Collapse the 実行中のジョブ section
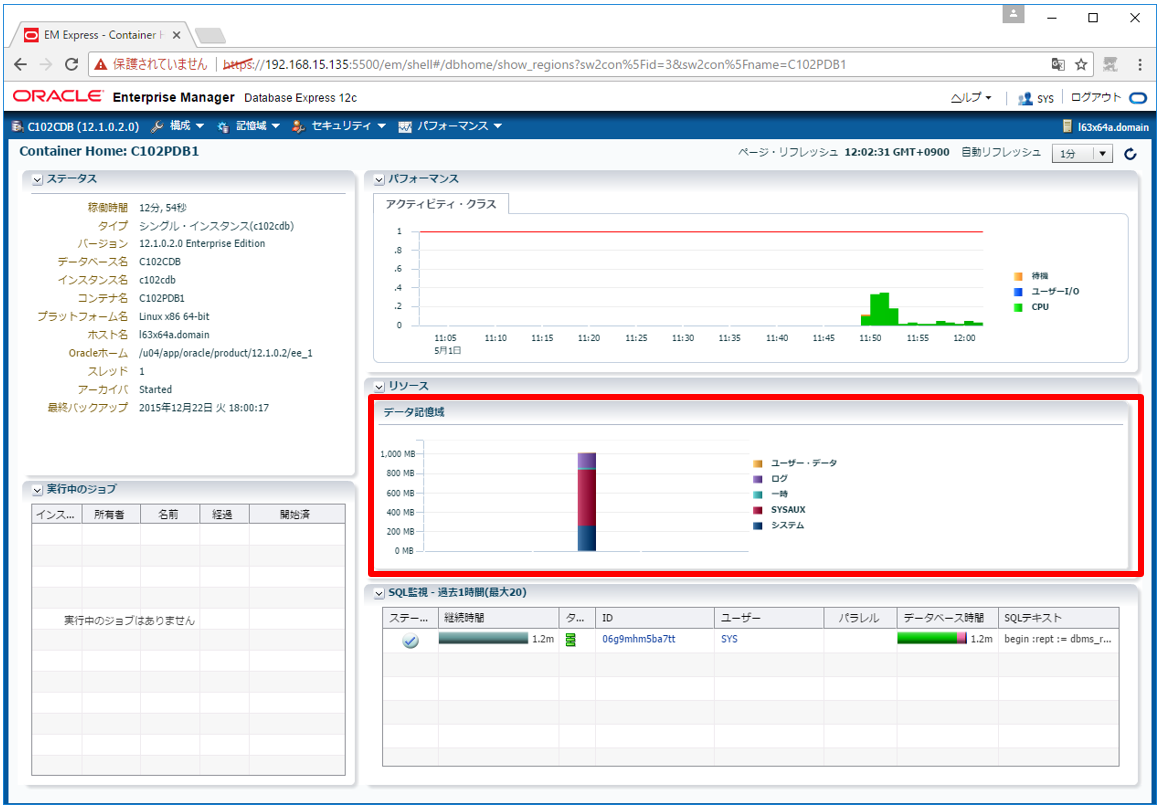The image size is (1160, 811). point(37,490)
